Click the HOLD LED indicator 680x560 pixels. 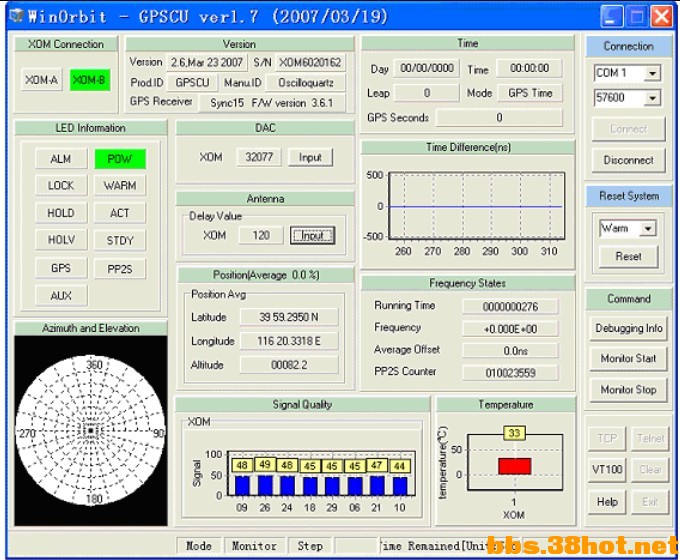[61, 213]
